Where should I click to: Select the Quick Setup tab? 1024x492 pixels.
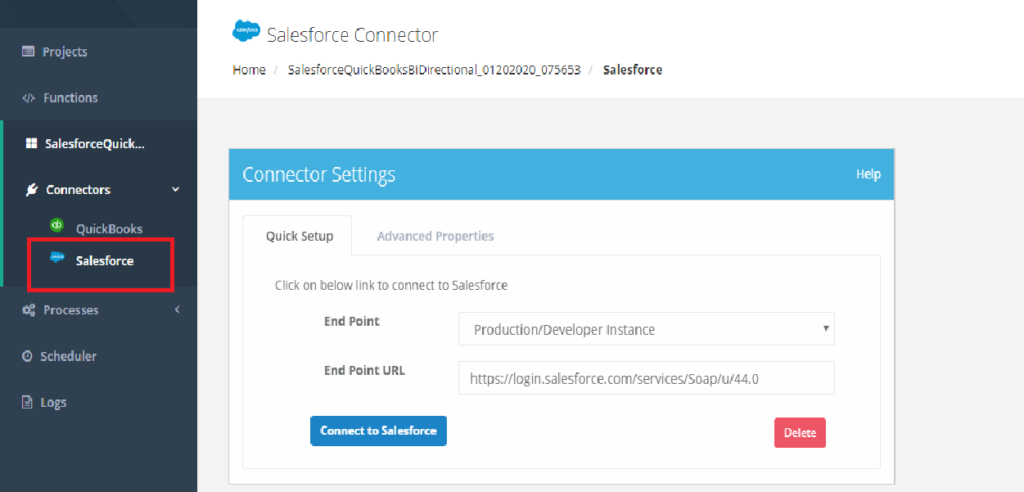point(297,237)
